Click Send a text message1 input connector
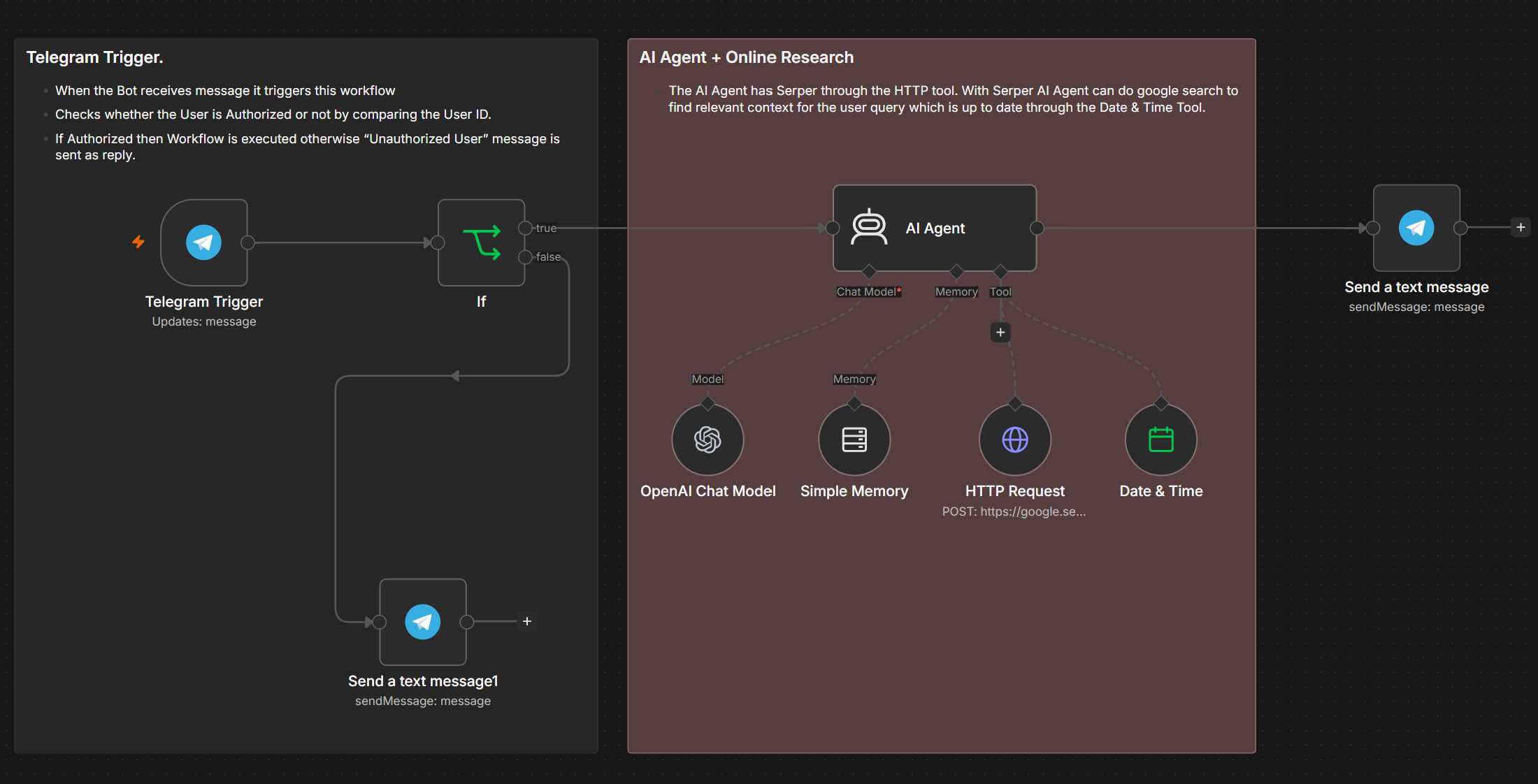This screenshot has height=784, width=1538. 380,622
